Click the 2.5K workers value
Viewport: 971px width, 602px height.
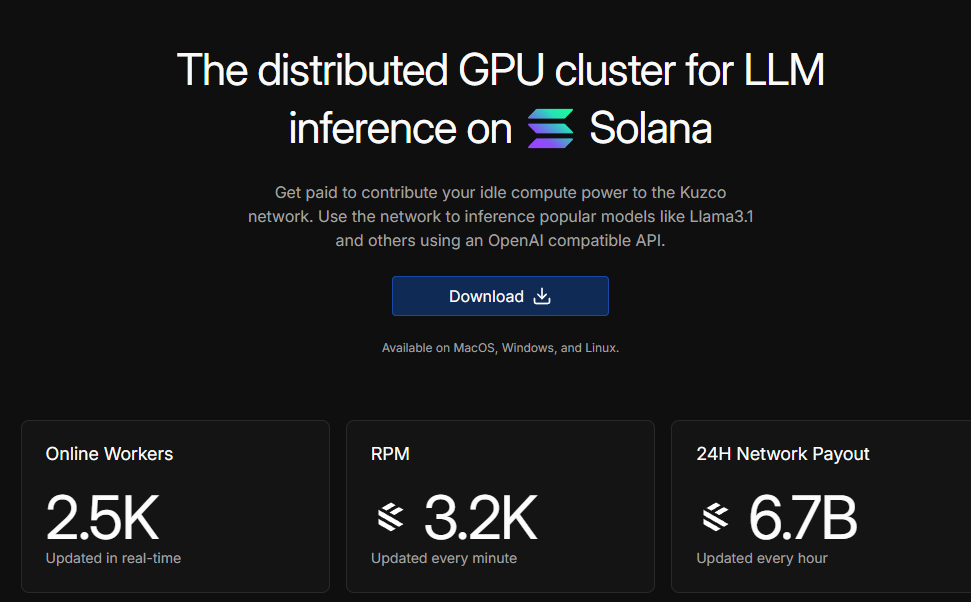tap(103, 517)
